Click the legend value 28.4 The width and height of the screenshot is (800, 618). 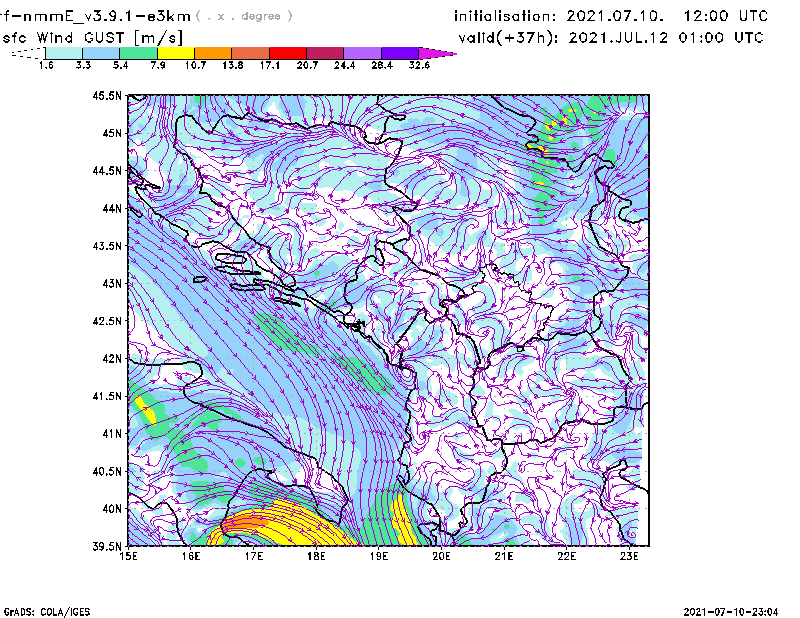[382, 65]
